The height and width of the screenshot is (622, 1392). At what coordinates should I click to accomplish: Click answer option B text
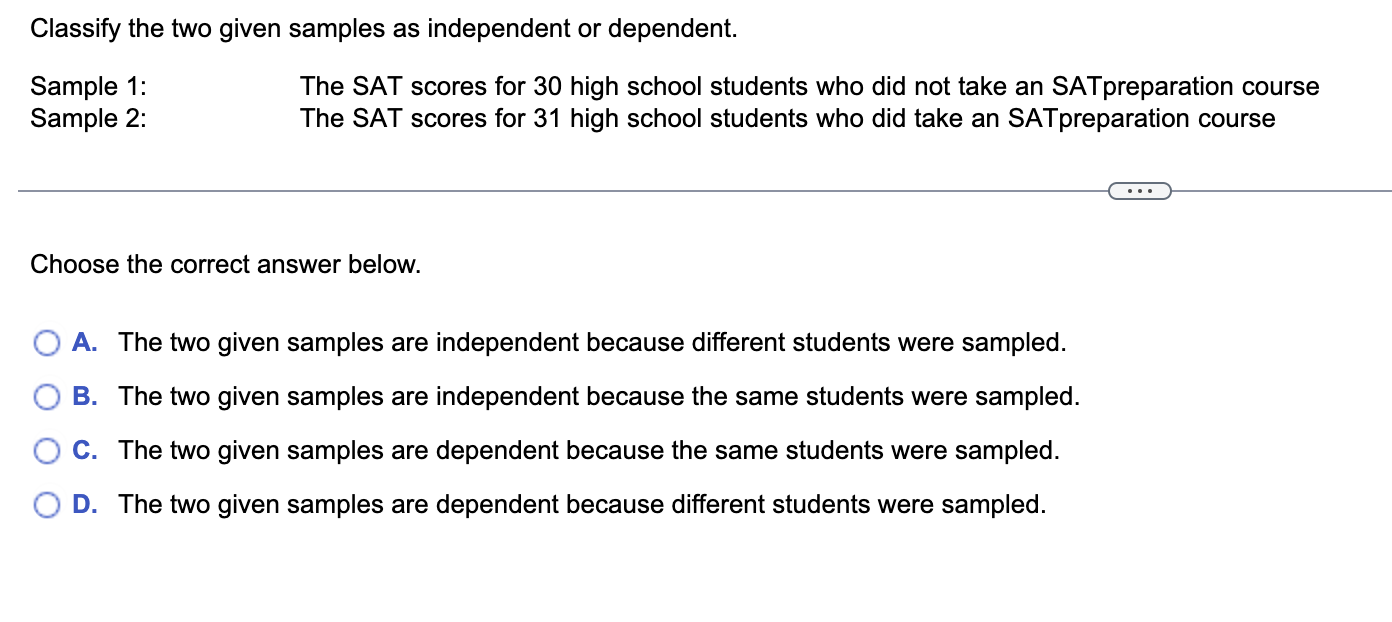coord(598,397)
